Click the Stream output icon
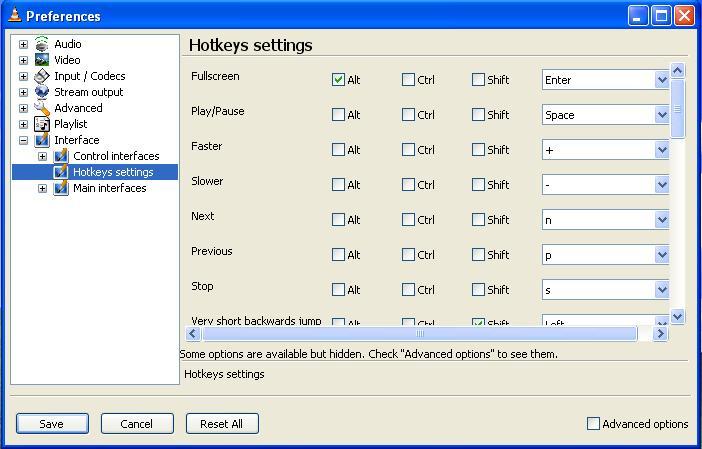This screenshot has height=449, width=702. tap(42, 92)
